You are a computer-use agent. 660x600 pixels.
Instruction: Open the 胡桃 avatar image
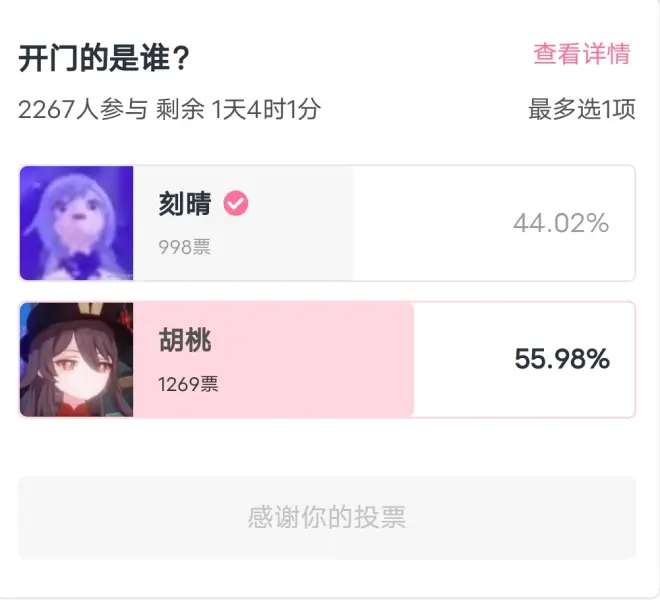(x=77, y=359)
